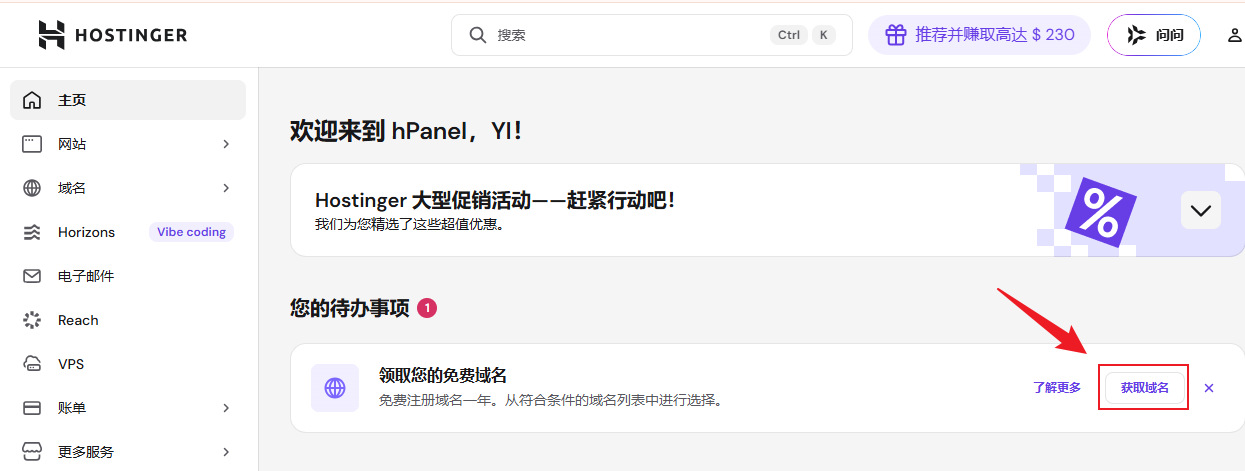
Task: Click the Horizons waves icon
Action: pos(32,232)
